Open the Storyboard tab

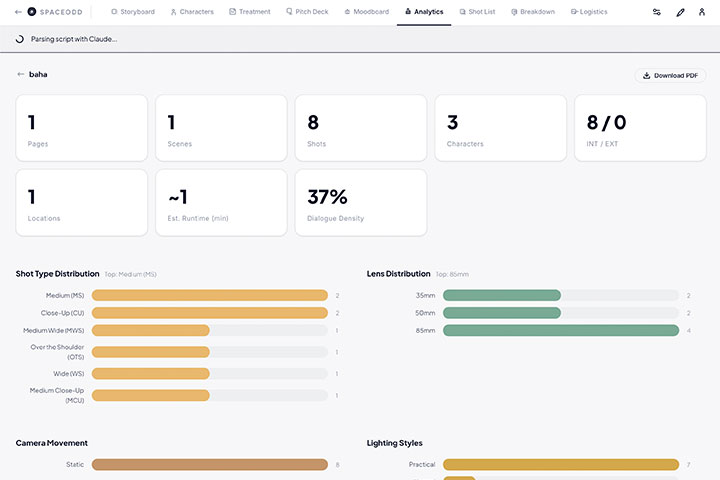[x=132, y=12]
